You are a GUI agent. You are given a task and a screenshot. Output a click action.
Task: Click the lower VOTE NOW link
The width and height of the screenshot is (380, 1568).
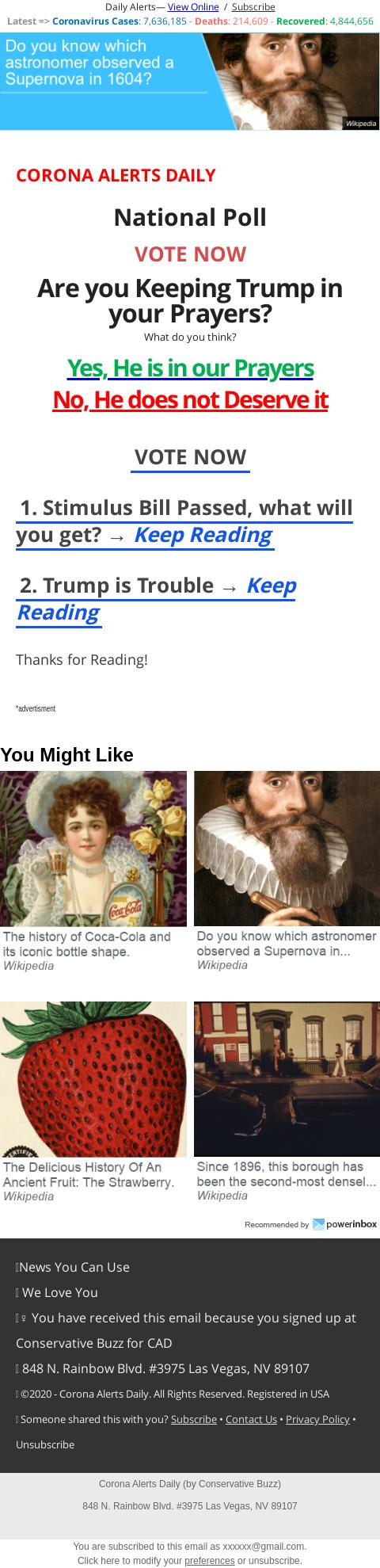click(x=190, y=457)
